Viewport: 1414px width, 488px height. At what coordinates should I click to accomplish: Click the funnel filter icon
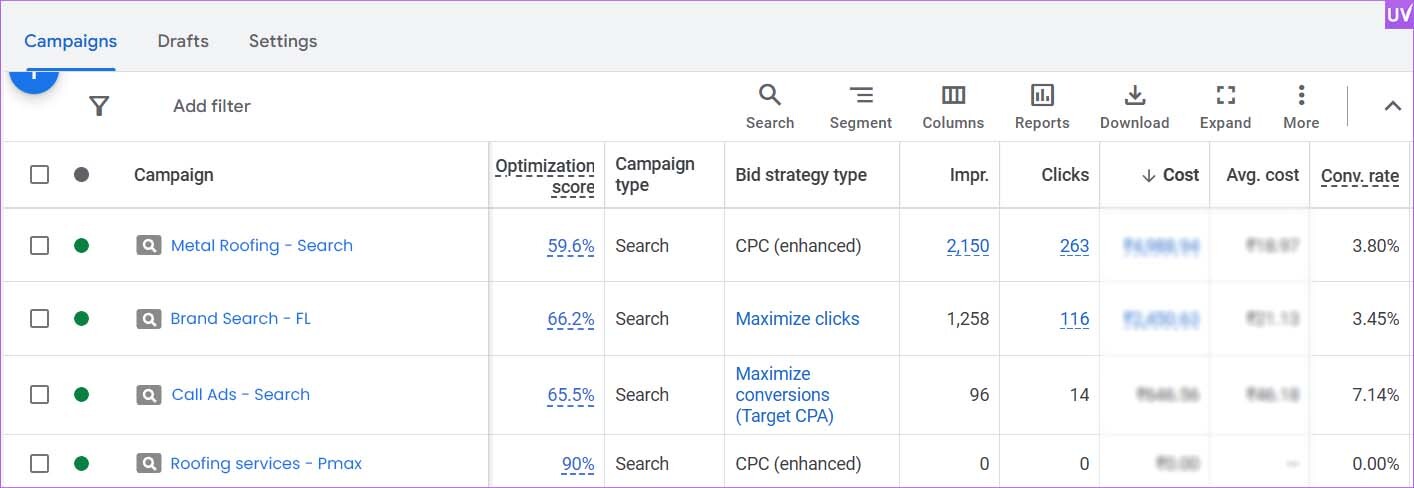coord(99,106)
